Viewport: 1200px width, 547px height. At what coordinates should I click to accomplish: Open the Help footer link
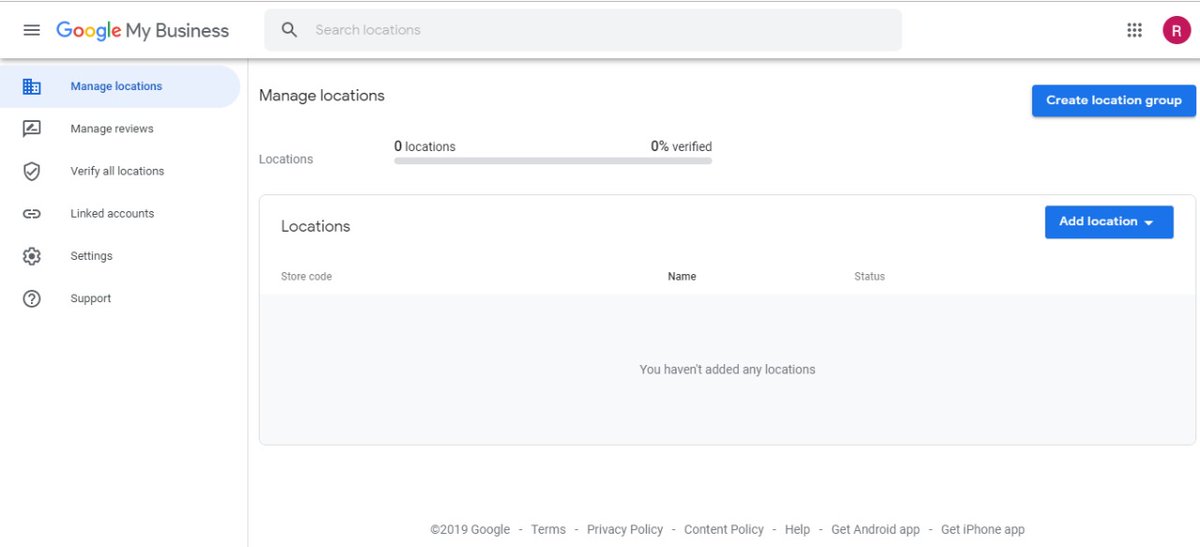797,530
